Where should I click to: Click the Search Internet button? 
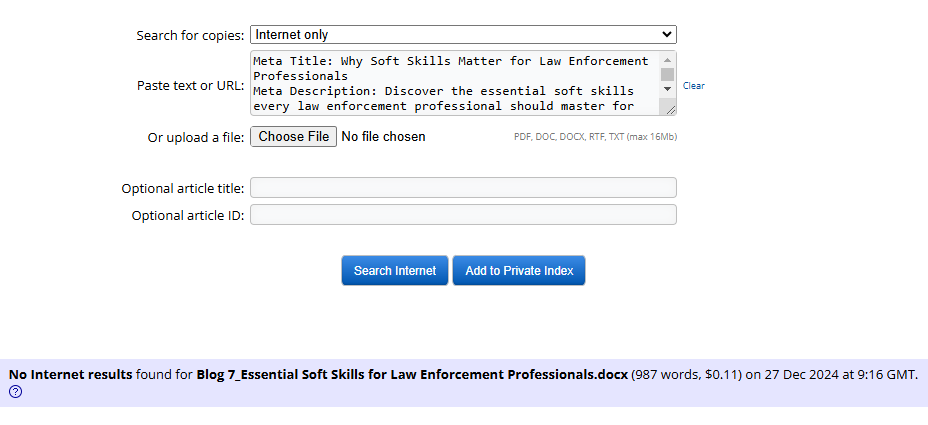[x=395, y=271]
